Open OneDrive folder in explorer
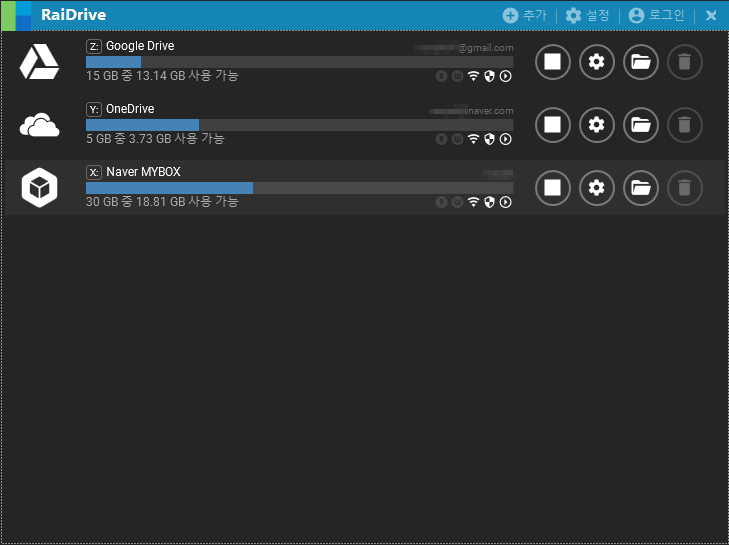Image resolution: width=729 pixels, height=545 pixels. [x=641, y=125]
